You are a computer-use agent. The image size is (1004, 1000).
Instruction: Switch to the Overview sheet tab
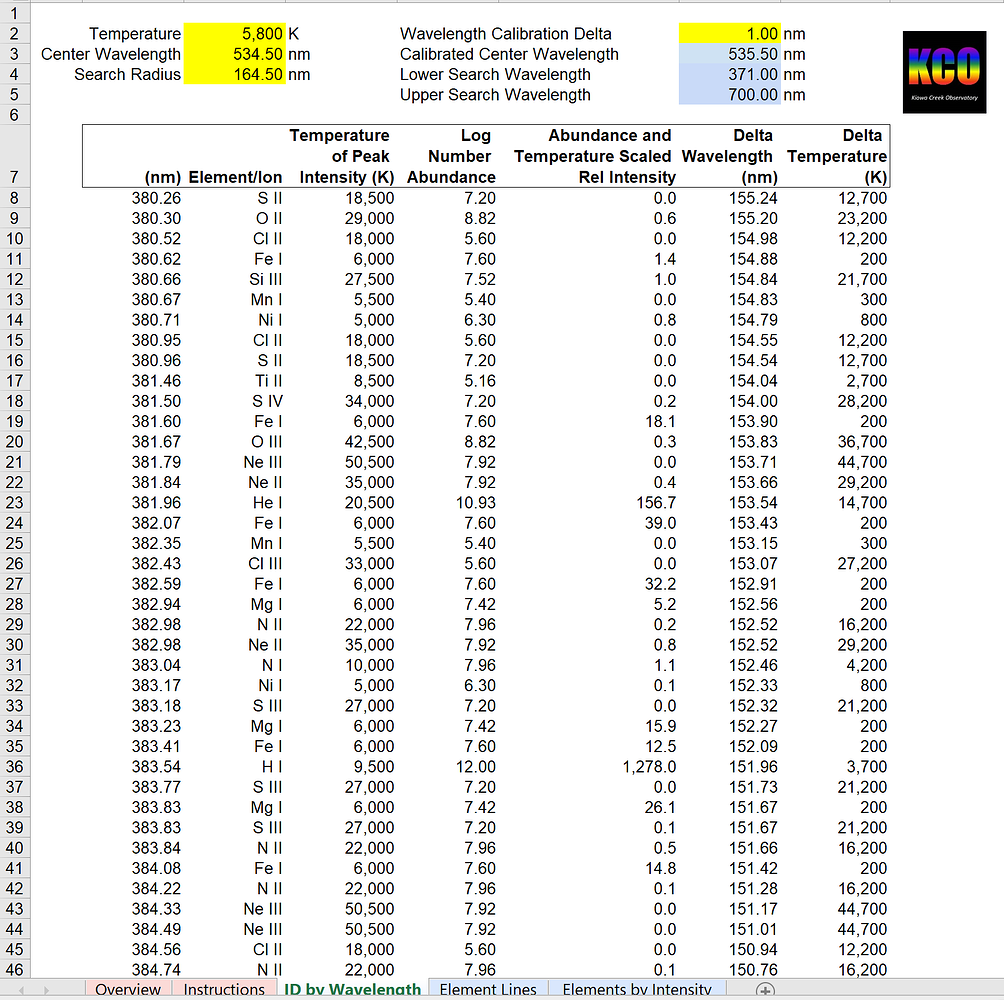(x=128, y=989)
